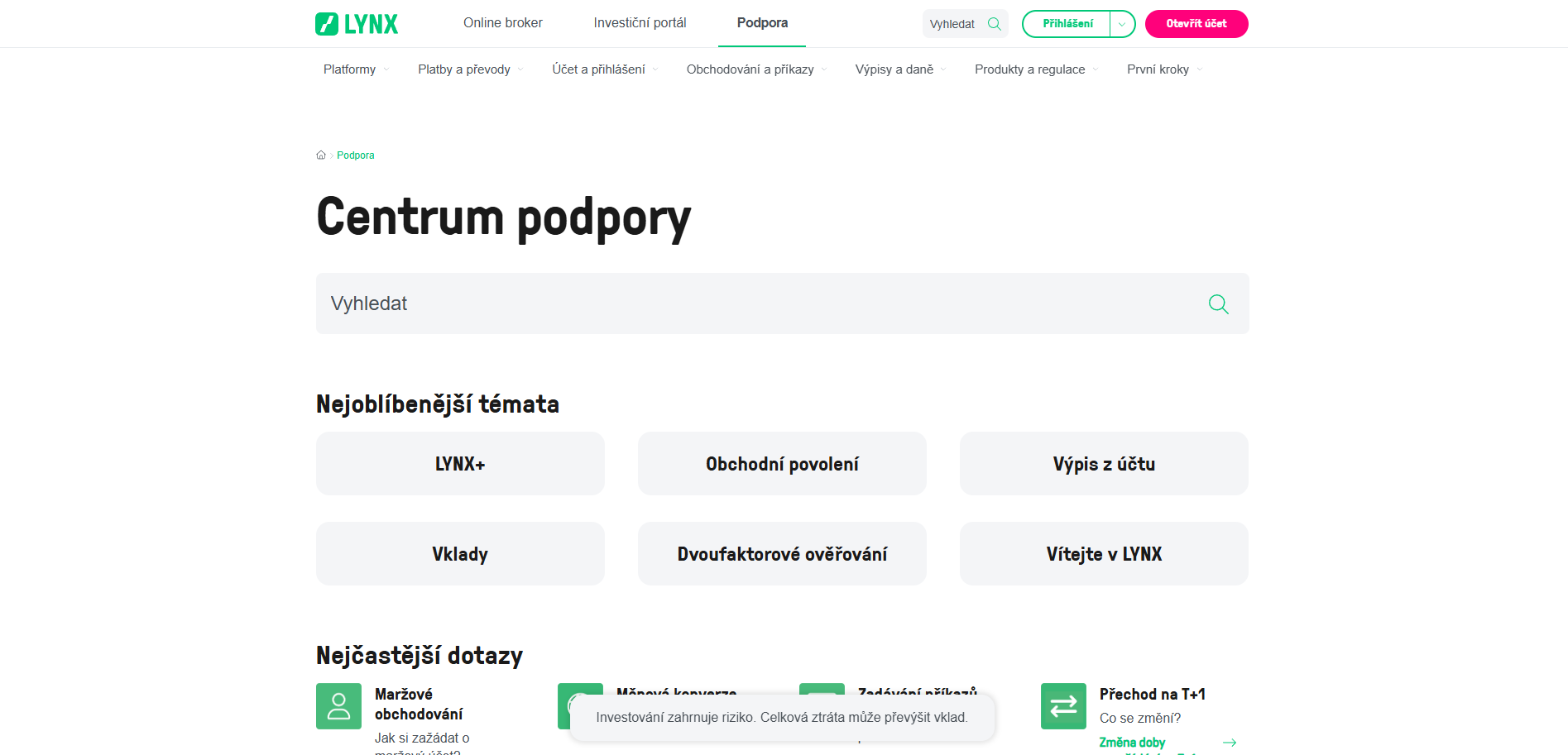Focus the large Vyhledat search field
Screen dimensions: 1568x755
(x=782, y=303)
